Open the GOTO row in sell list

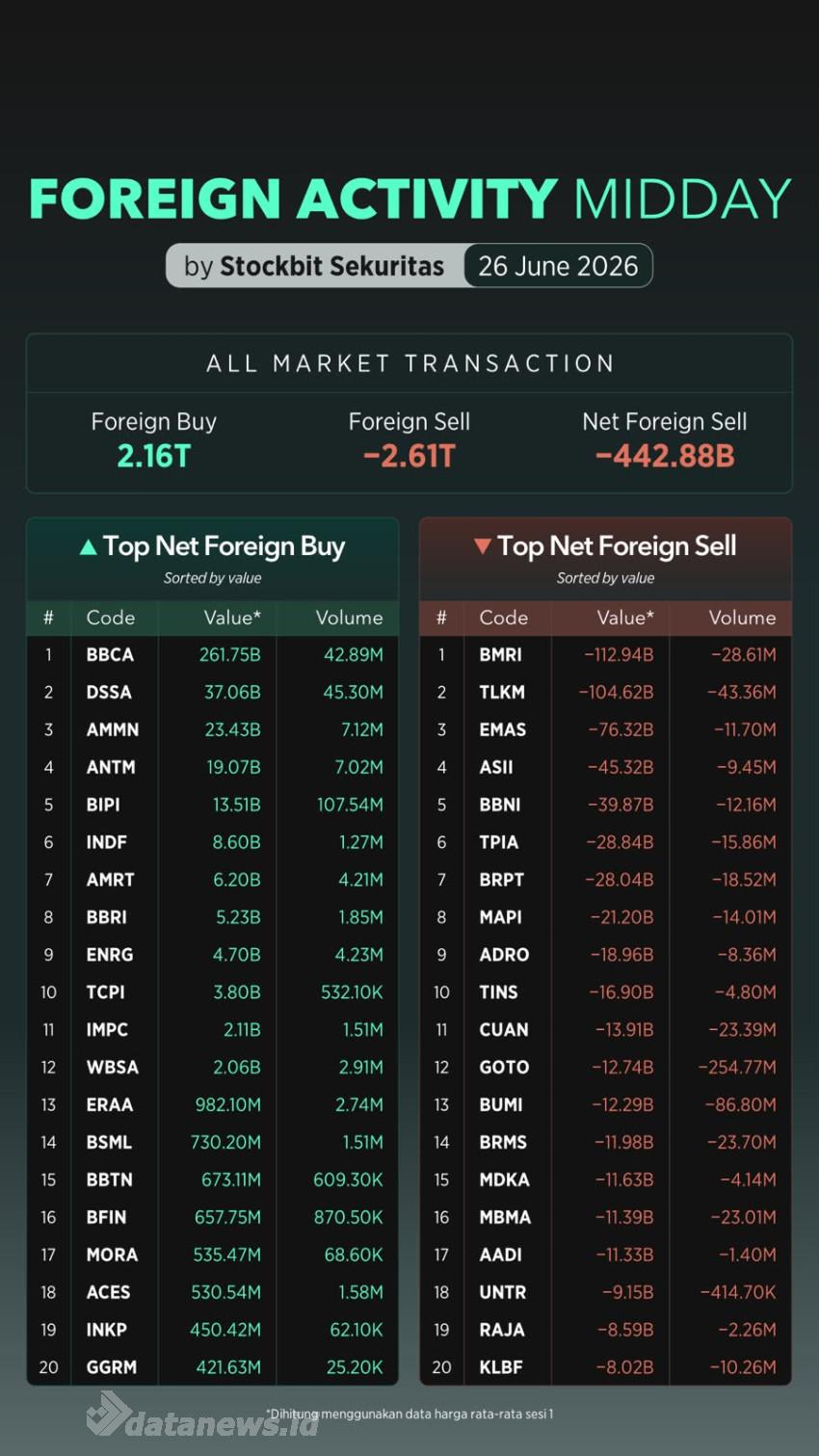click(x=606, y=1067)
